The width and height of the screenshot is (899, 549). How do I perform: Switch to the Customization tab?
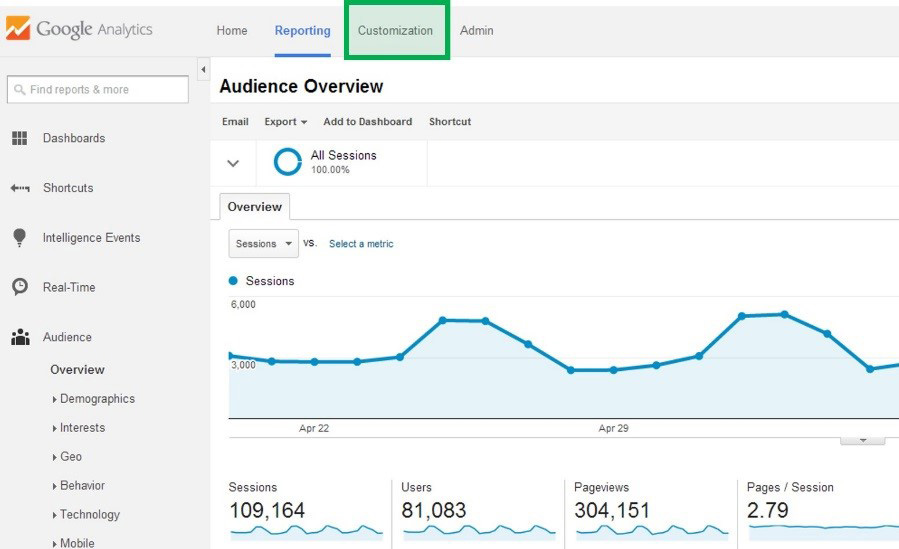396,31
